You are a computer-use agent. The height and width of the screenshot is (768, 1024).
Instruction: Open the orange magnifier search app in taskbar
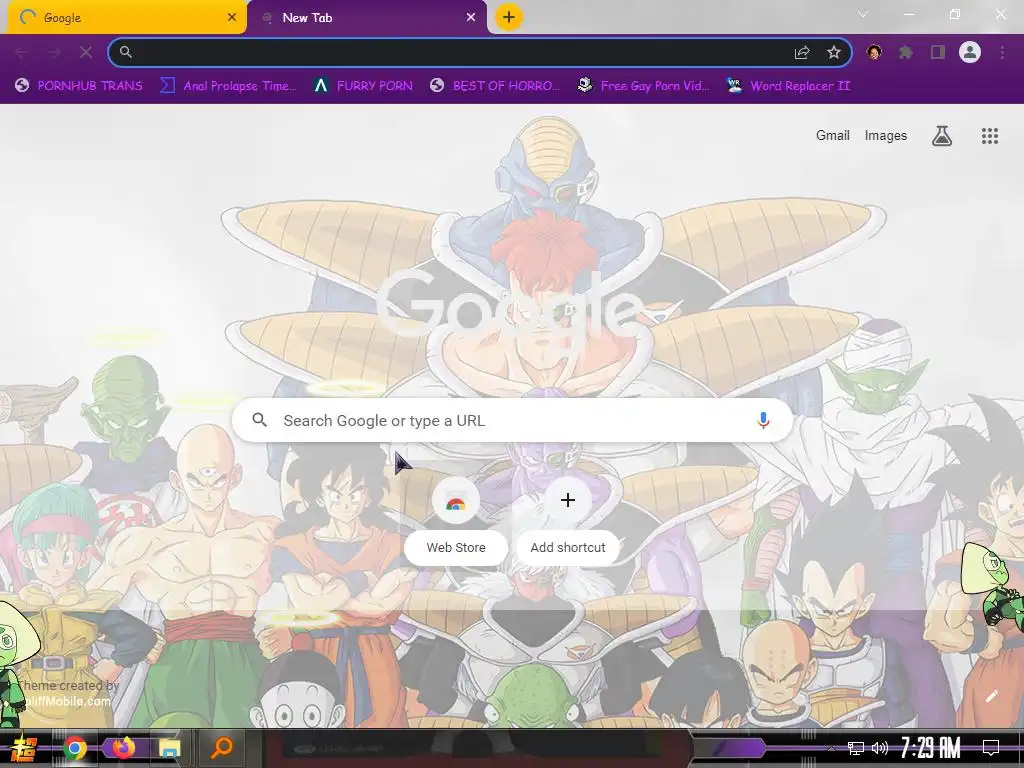pyautogui.click(x=222, y=747)
